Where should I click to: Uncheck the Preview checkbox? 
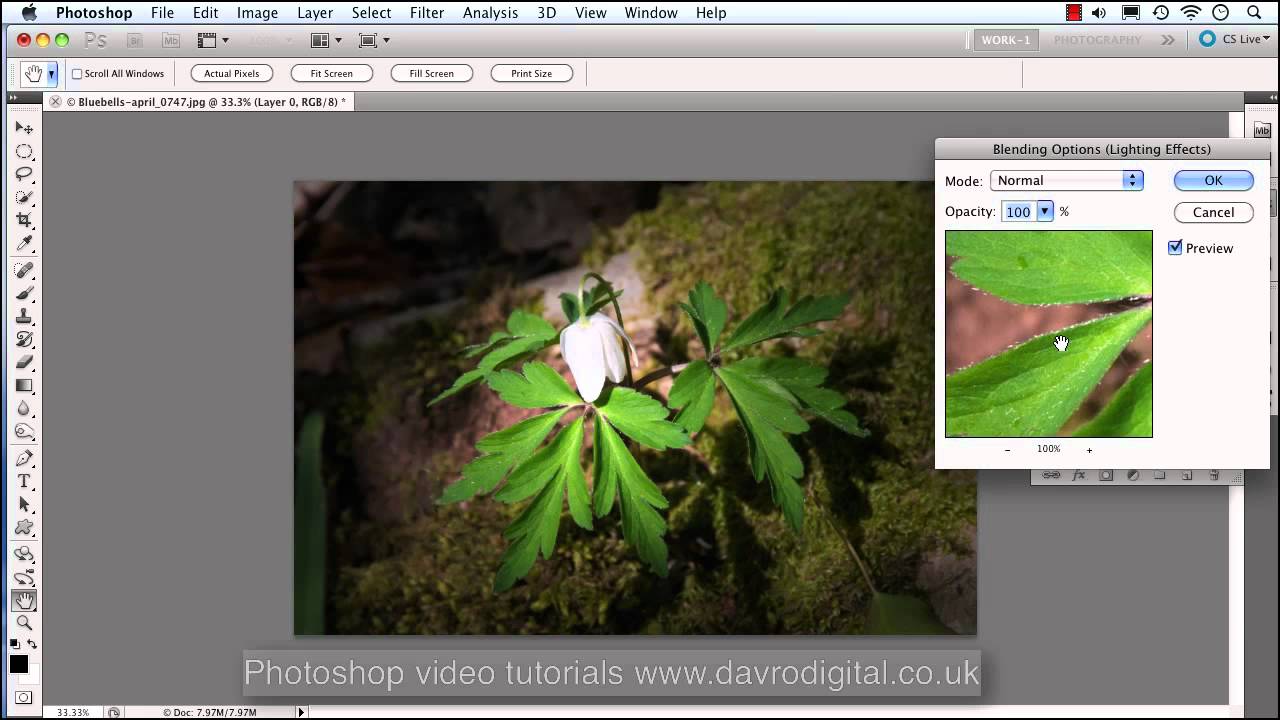[x=1175, y=248]
